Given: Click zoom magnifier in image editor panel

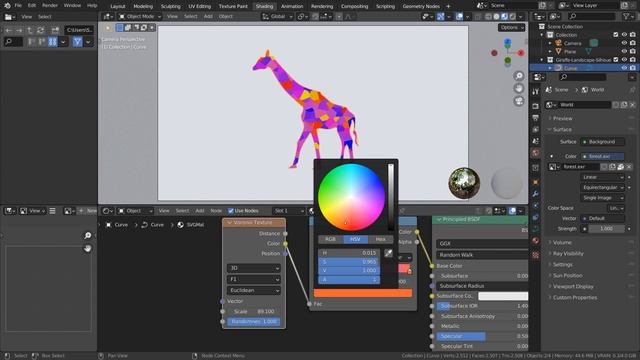Looking at the screenshot, I should (87, 236).
